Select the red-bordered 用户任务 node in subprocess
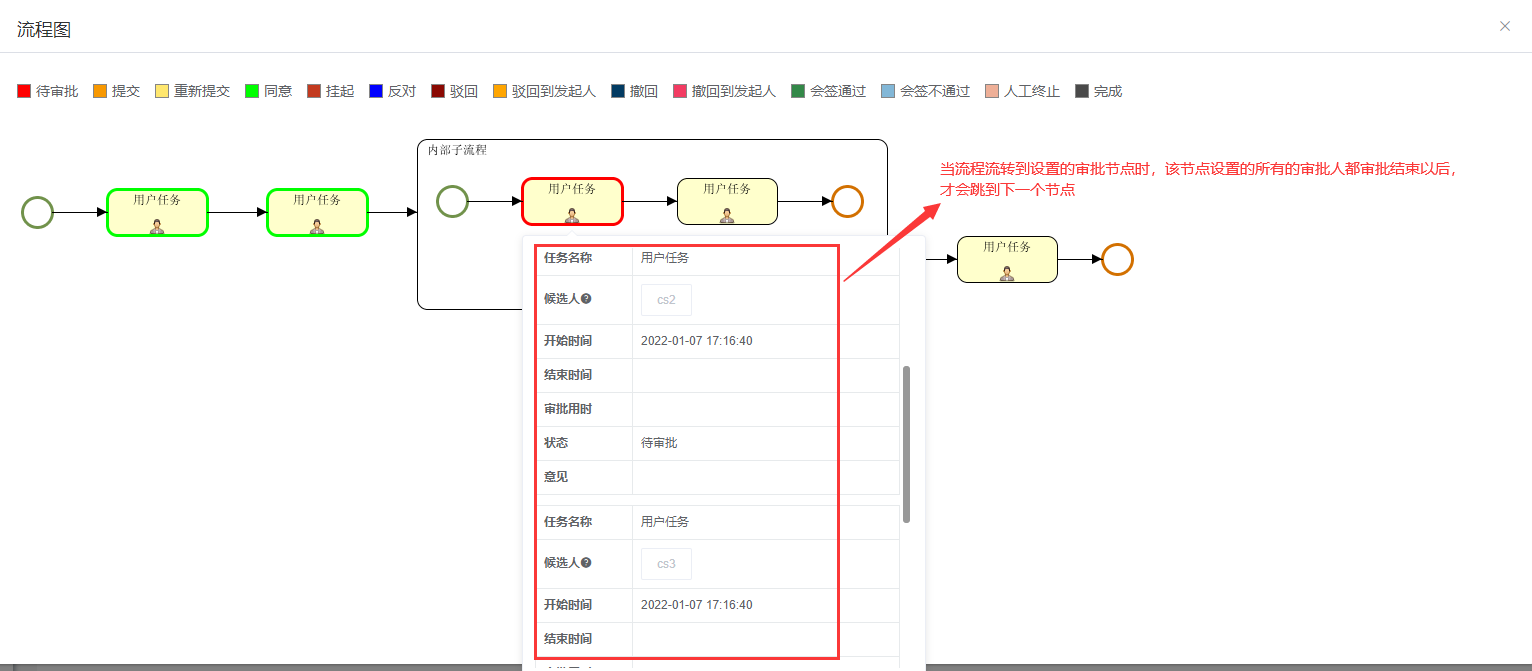The image size is (1532, 671). [572, 201]
